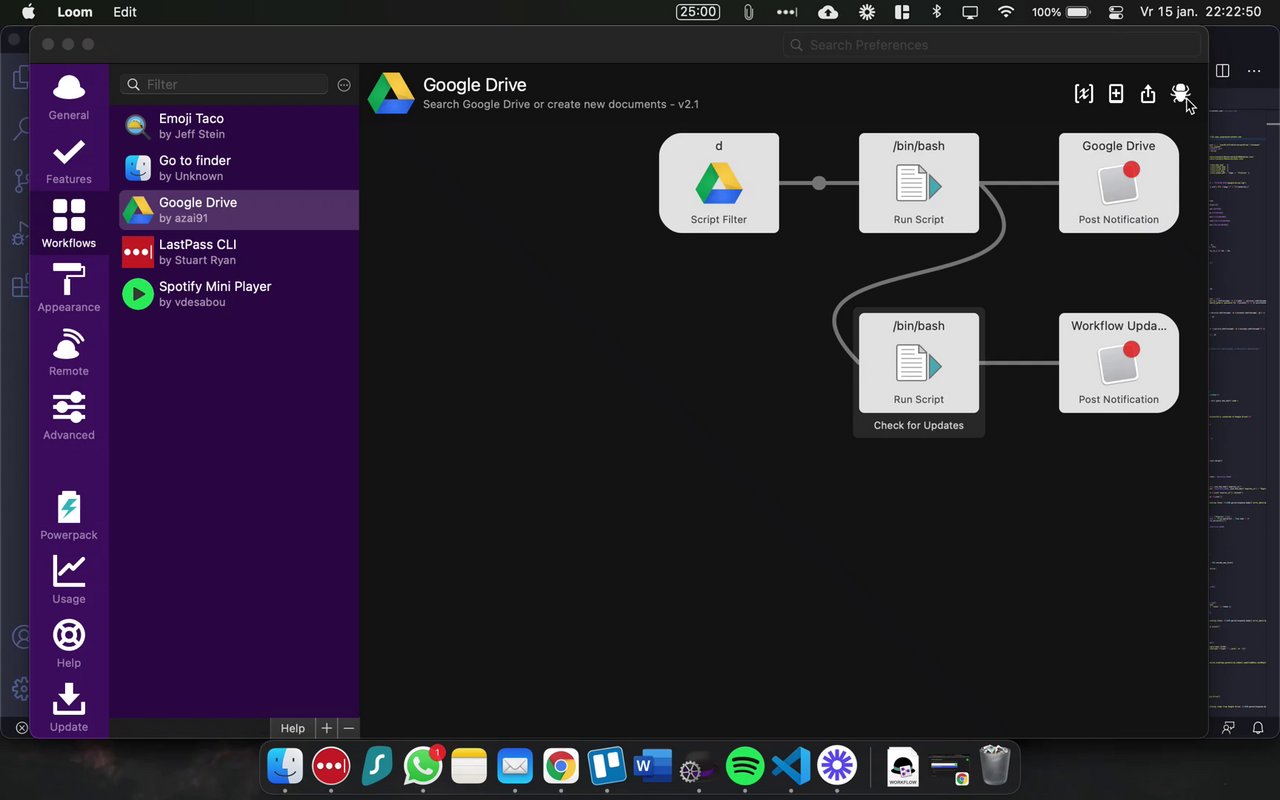Open the Wi-Fi menu bar icon
The image size is (1280, 800).
click(x=1006, y=12)
